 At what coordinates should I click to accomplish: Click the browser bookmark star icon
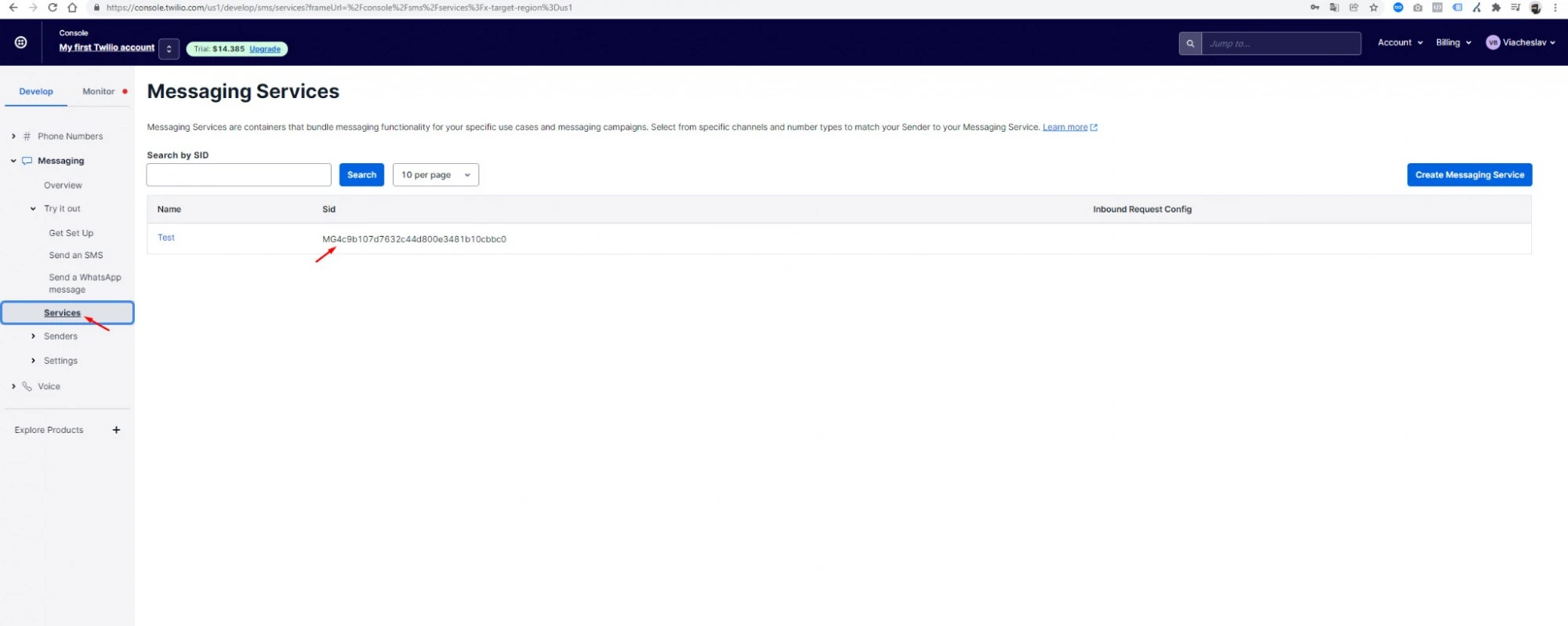point(1374,8)
